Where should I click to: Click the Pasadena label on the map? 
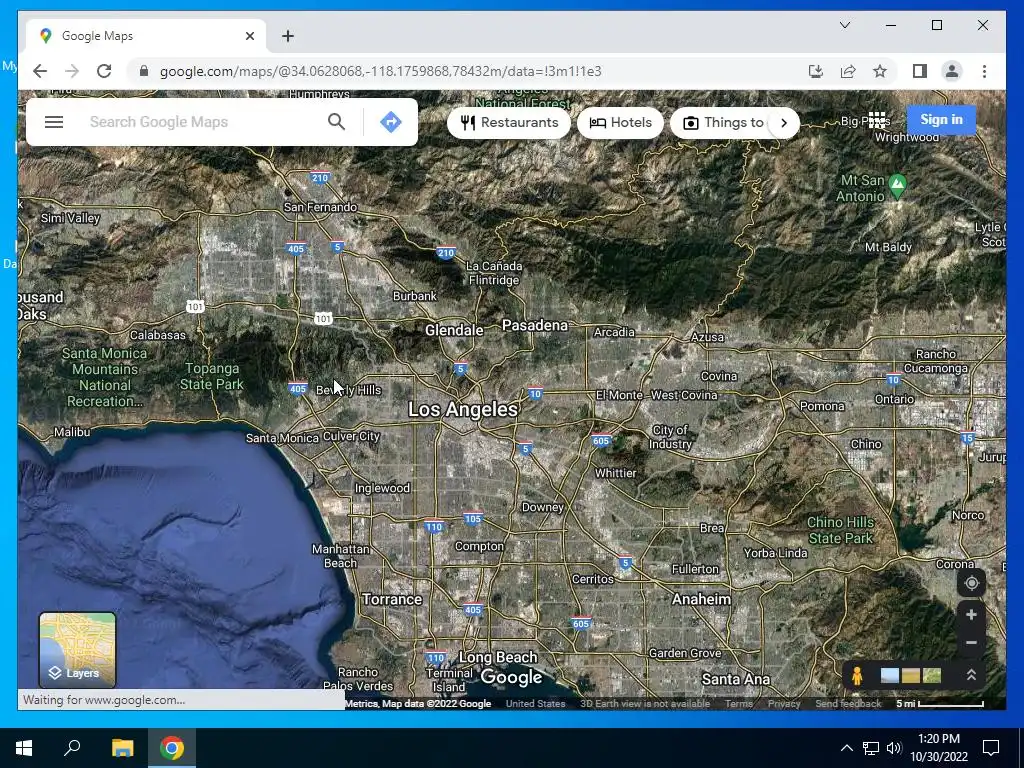click(535, 325)
